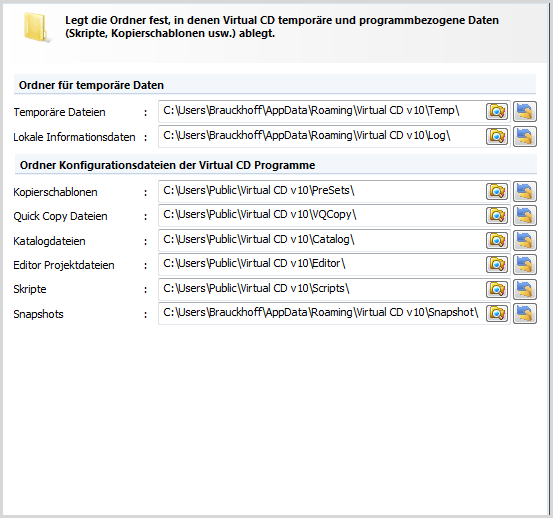Reset Snapshots path to default
The image size is (553, 518).
click(525, 313)
